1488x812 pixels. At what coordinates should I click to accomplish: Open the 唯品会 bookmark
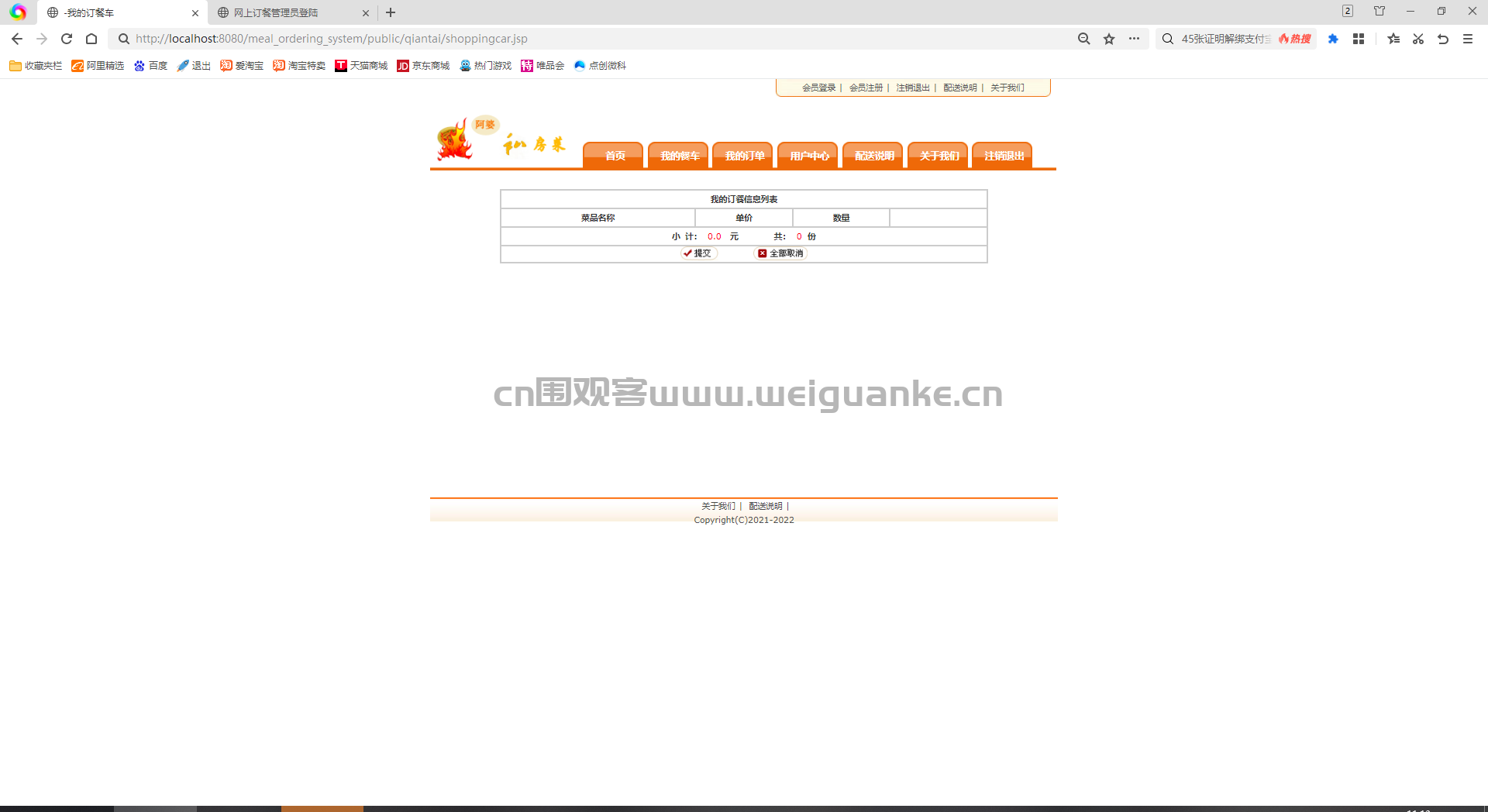click(542, 66)
